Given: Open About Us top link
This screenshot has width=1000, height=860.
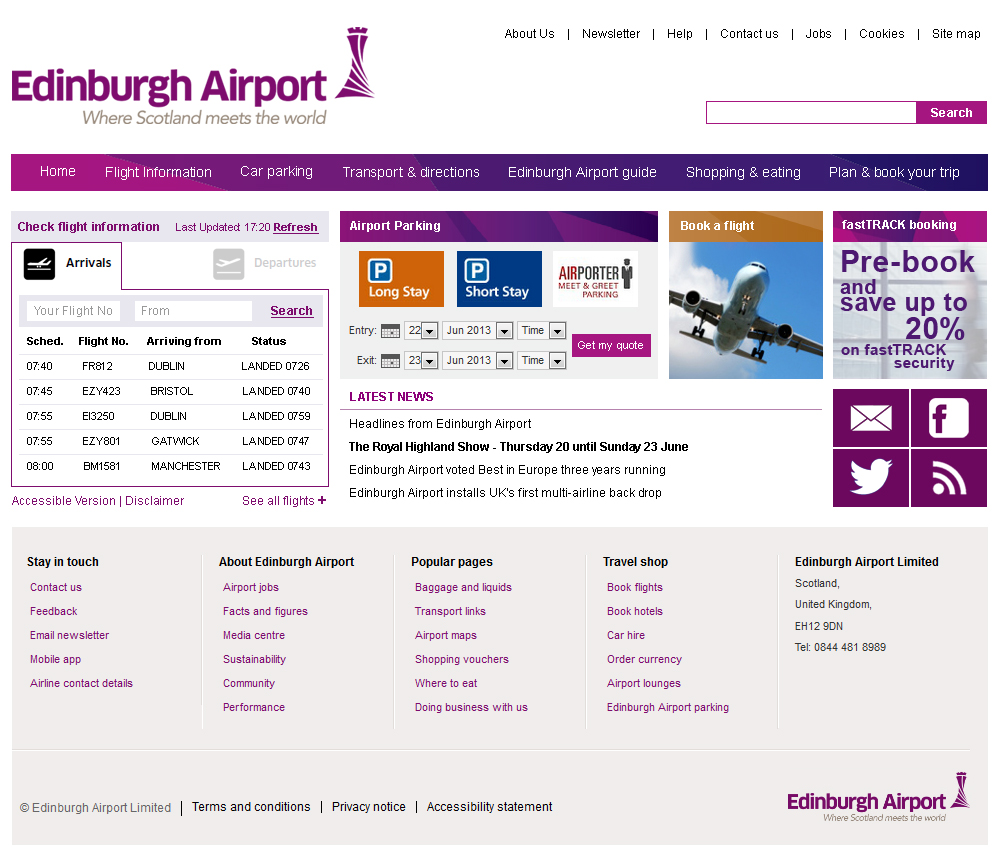Looking at the screenshot, I should point(529,34).
